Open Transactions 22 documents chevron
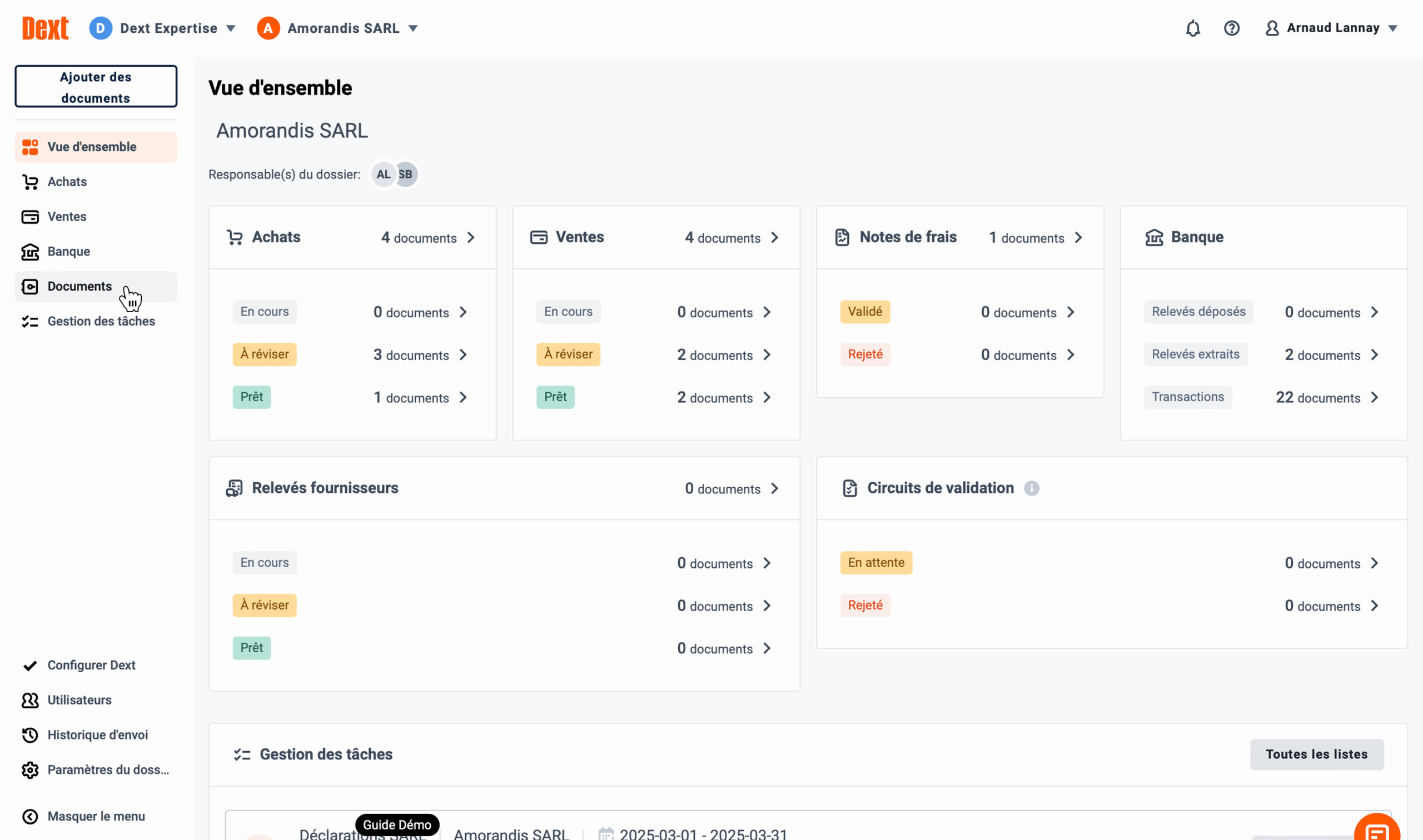The image size is (1423, 840). pyautogui.click(x=1375, y=397)
